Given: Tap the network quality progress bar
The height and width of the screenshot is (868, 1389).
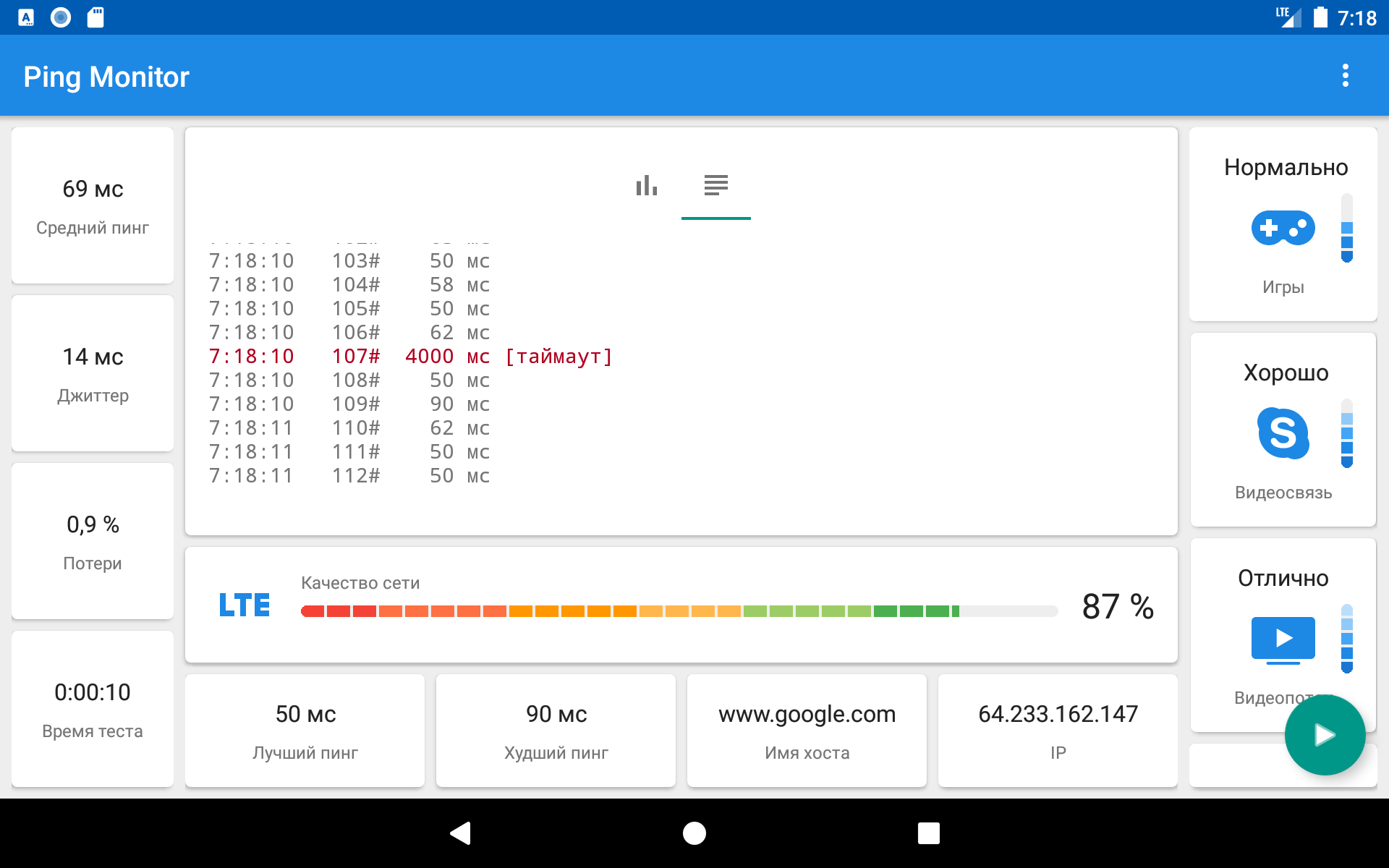Looking at the screenshot, I should click(x=679, y=611).
